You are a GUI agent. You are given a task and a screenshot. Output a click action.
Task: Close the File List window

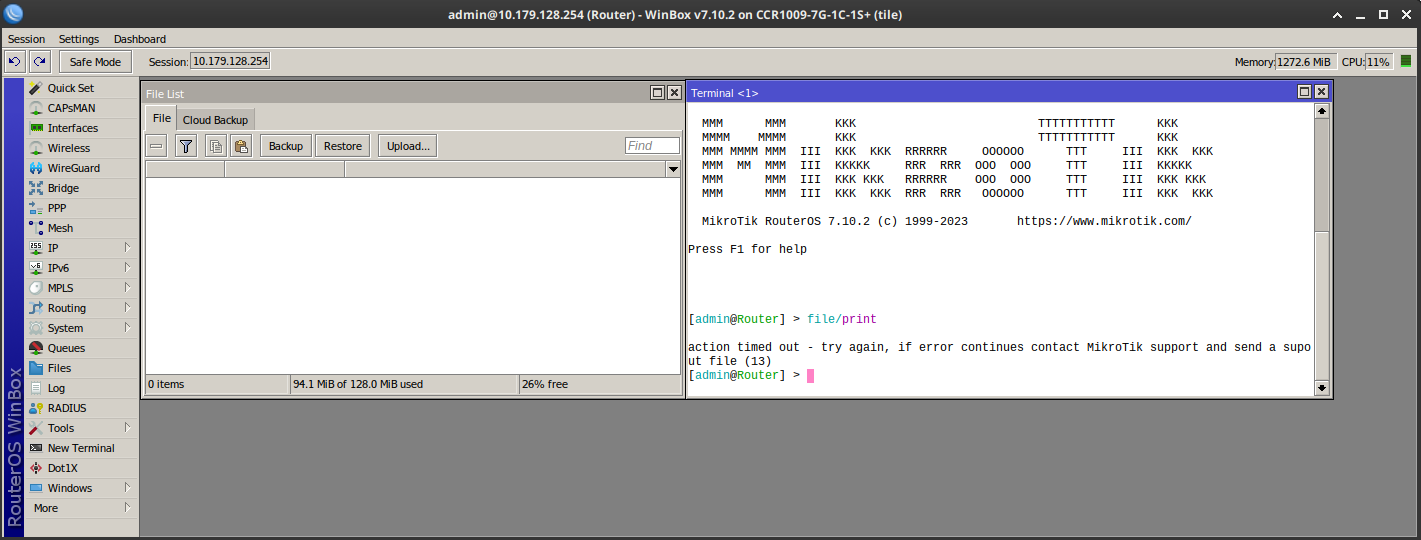(x=674, y=92)
